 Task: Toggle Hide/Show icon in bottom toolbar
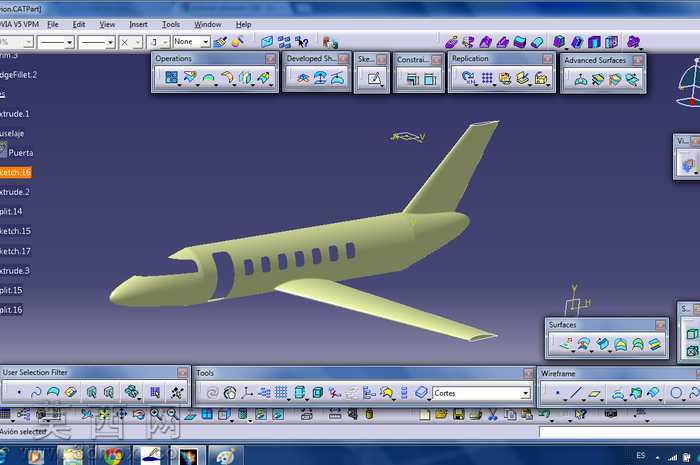click(260, 414)
